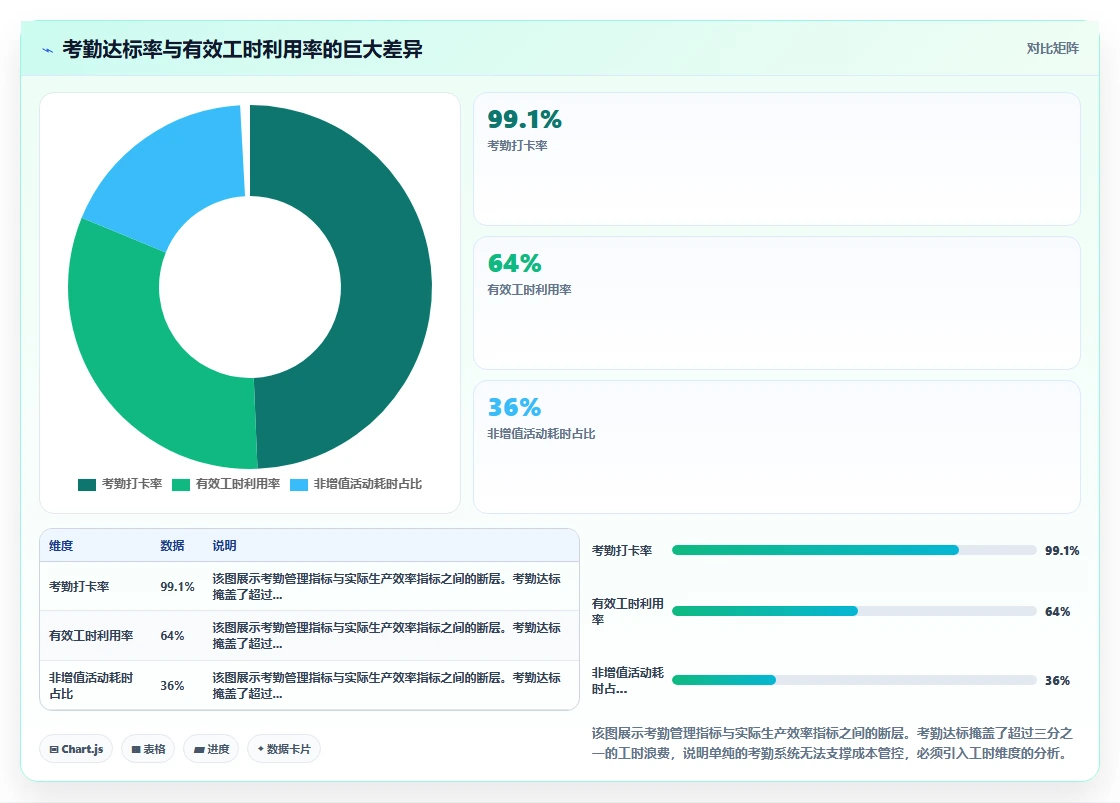Screen dimensions: 1120x803
Task: Click the 有效工时利用率 progress bar
Action: tap(854, 611)
